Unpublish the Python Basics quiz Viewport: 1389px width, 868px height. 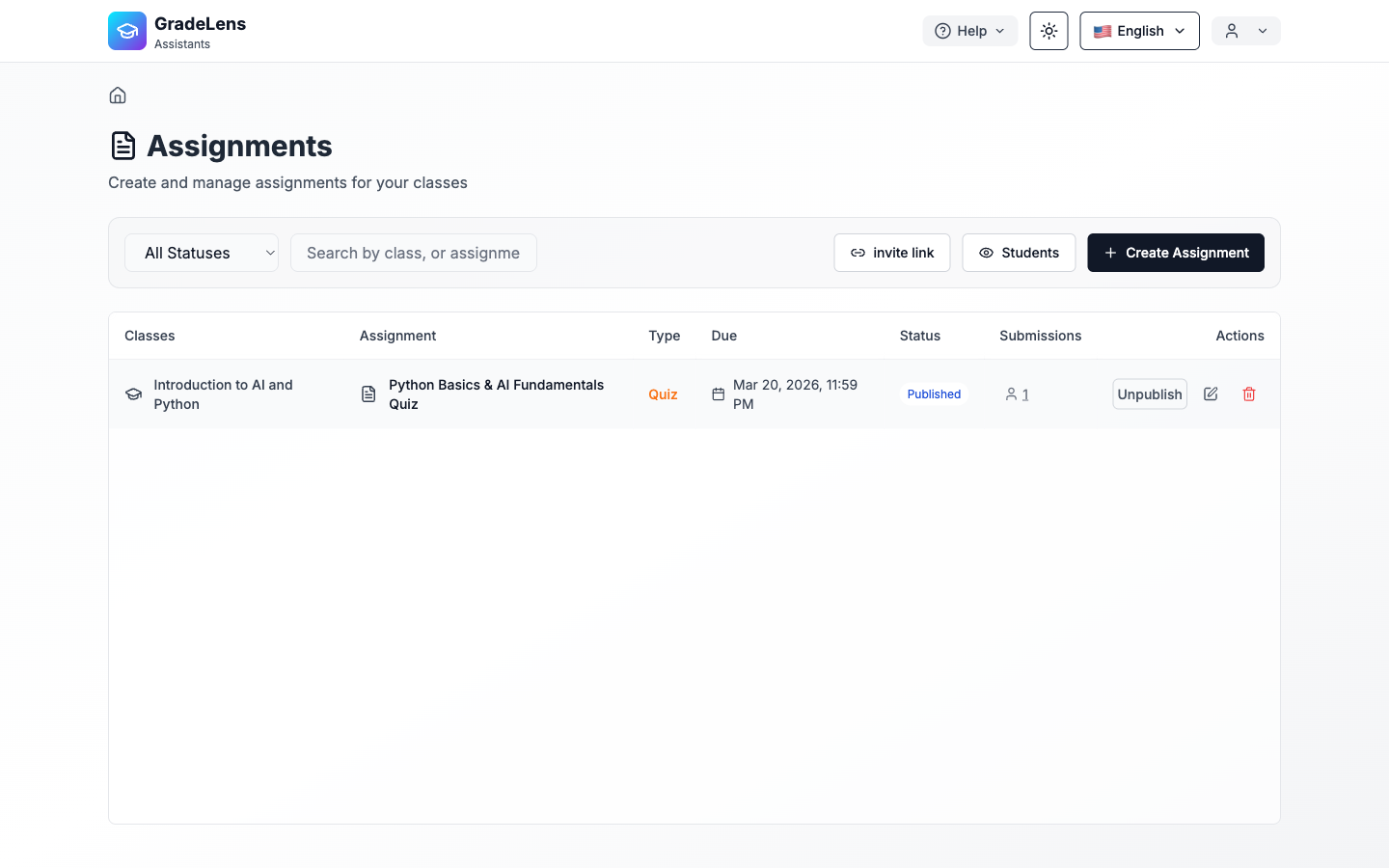coord(1149,393)
